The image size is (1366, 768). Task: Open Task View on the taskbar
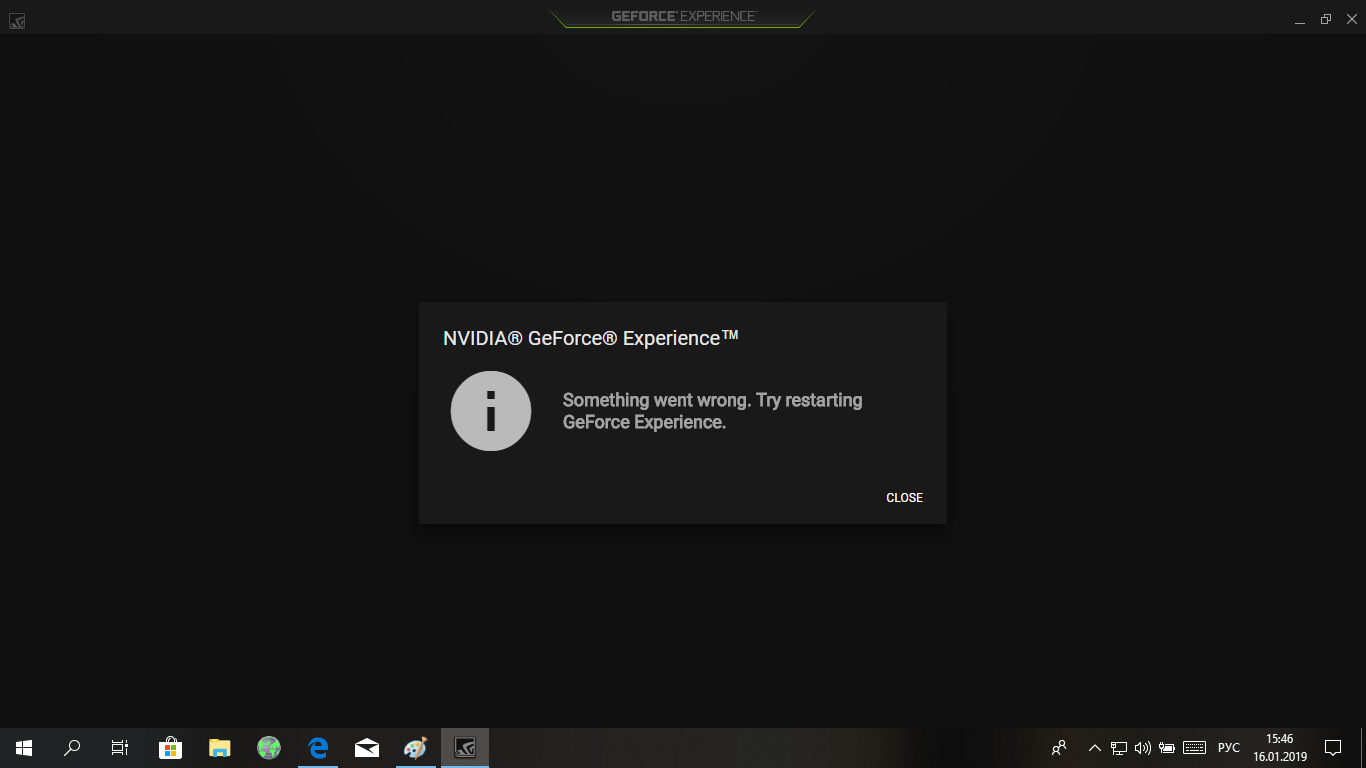tap(120, 747)
